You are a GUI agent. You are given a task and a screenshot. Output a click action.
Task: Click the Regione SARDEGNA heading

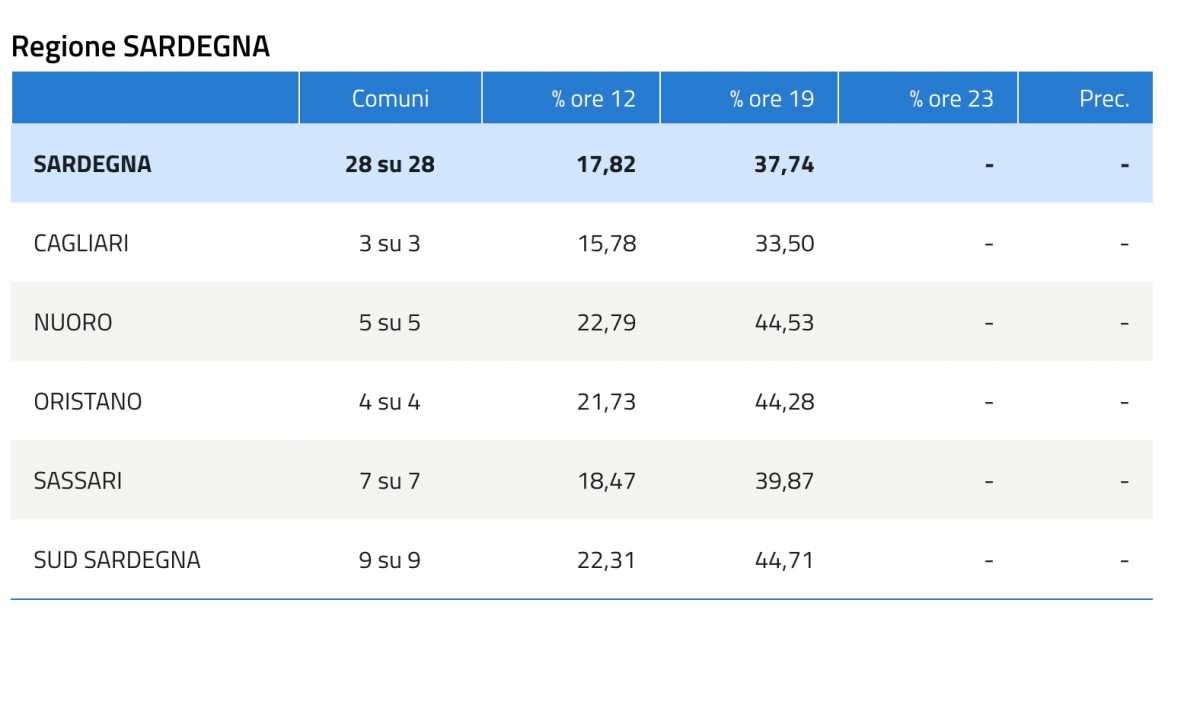[x=140, y=46]
